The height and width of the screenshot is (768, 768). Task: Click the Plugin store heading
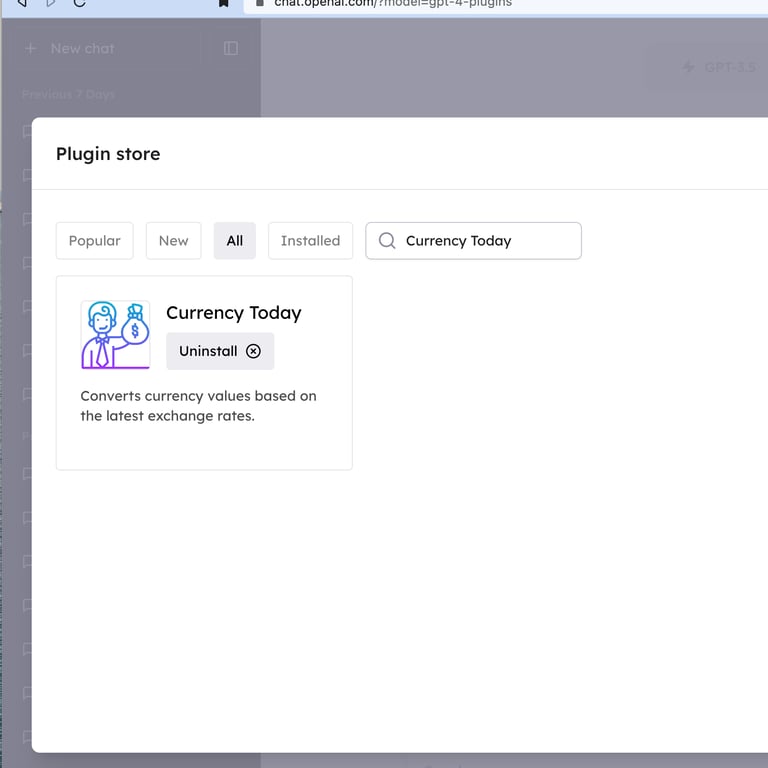point(108,154)
